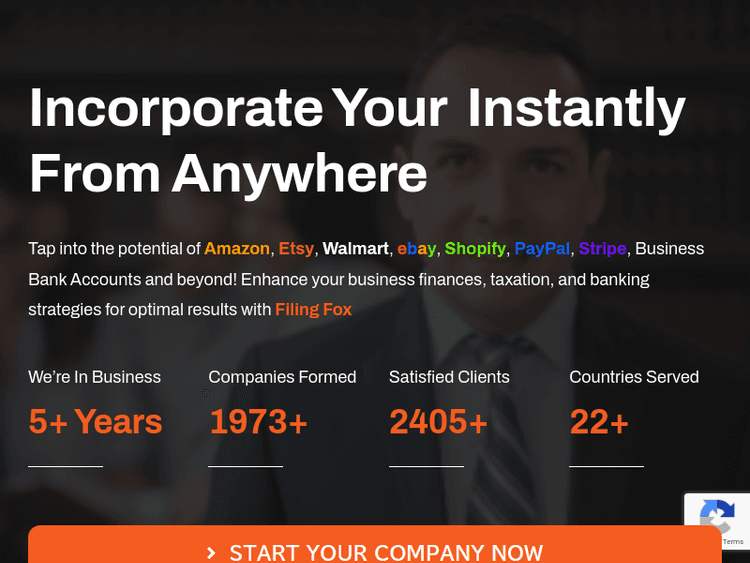This screenshot has height=563, width=750.
Task: Click the orange Filing Fox name
Action: 314,309
